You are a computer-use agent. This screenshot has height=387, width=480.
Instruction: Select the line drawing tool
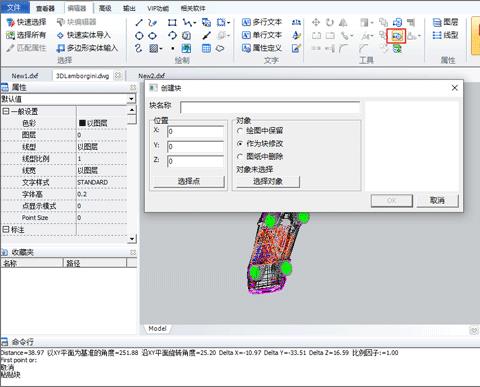(139, 23)
